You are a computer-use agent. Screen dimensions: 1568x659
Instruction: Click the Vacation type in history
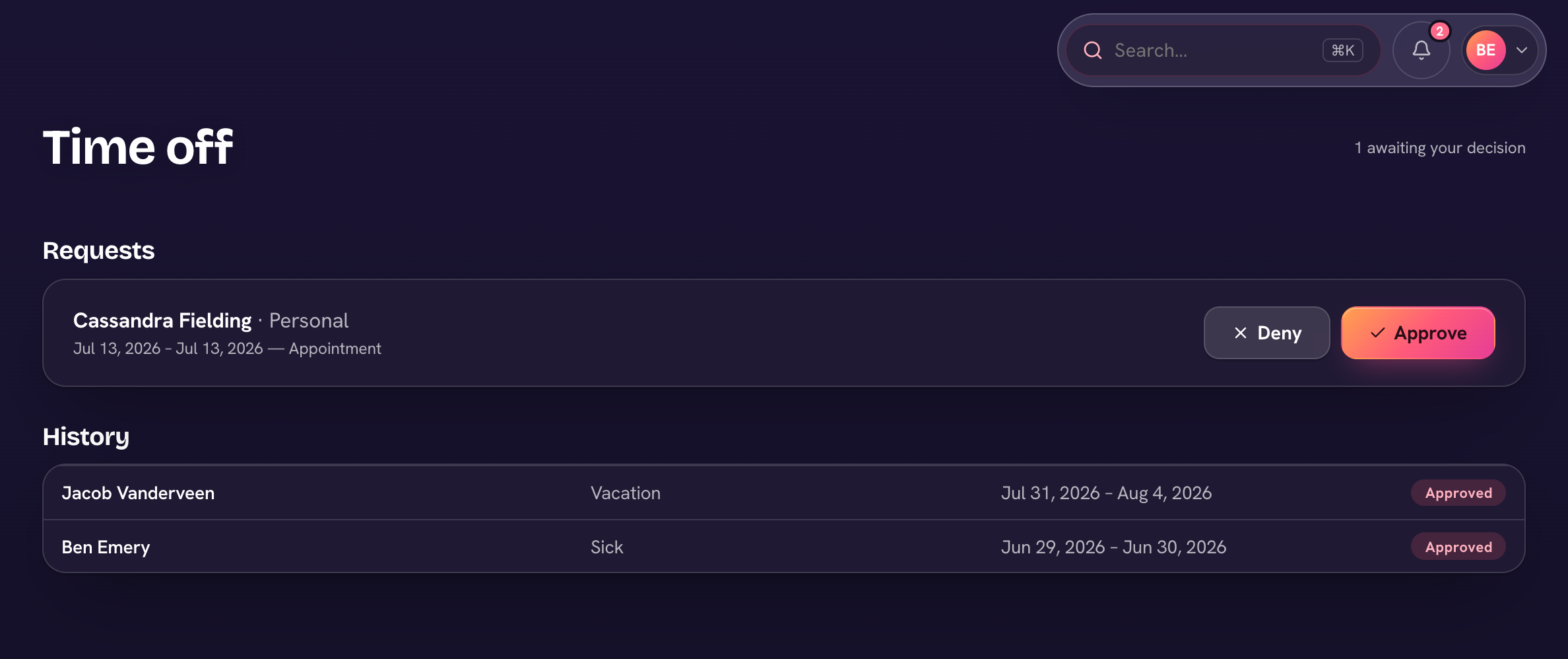point(625,493)
